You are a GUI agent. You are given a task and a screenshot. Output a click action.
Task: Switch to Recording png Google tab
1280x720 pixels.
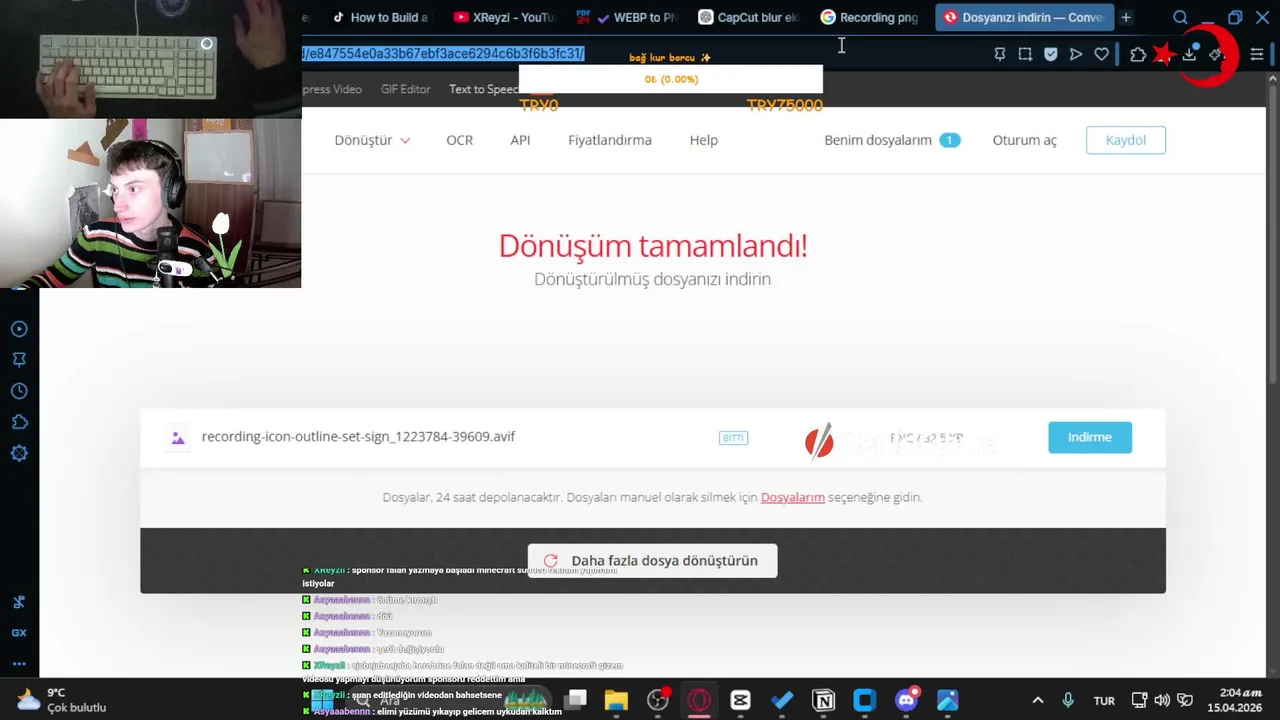point(871,17)
